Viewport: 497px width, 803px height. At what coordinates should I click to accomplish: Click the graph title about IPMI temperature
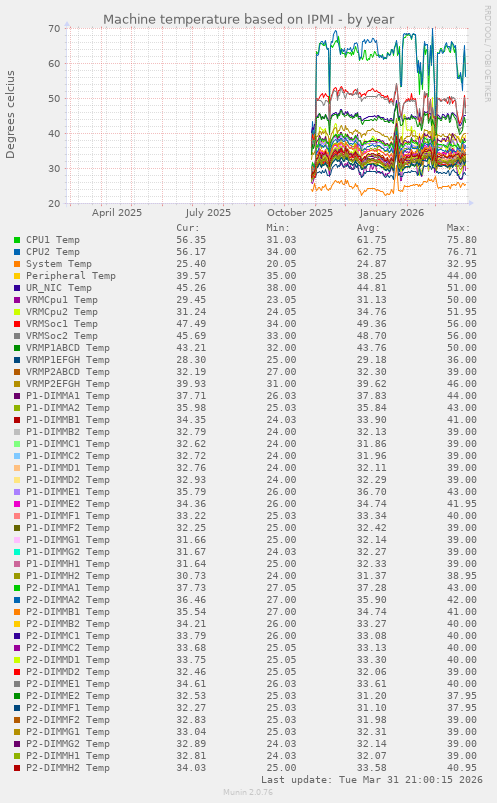pos(248,19)
